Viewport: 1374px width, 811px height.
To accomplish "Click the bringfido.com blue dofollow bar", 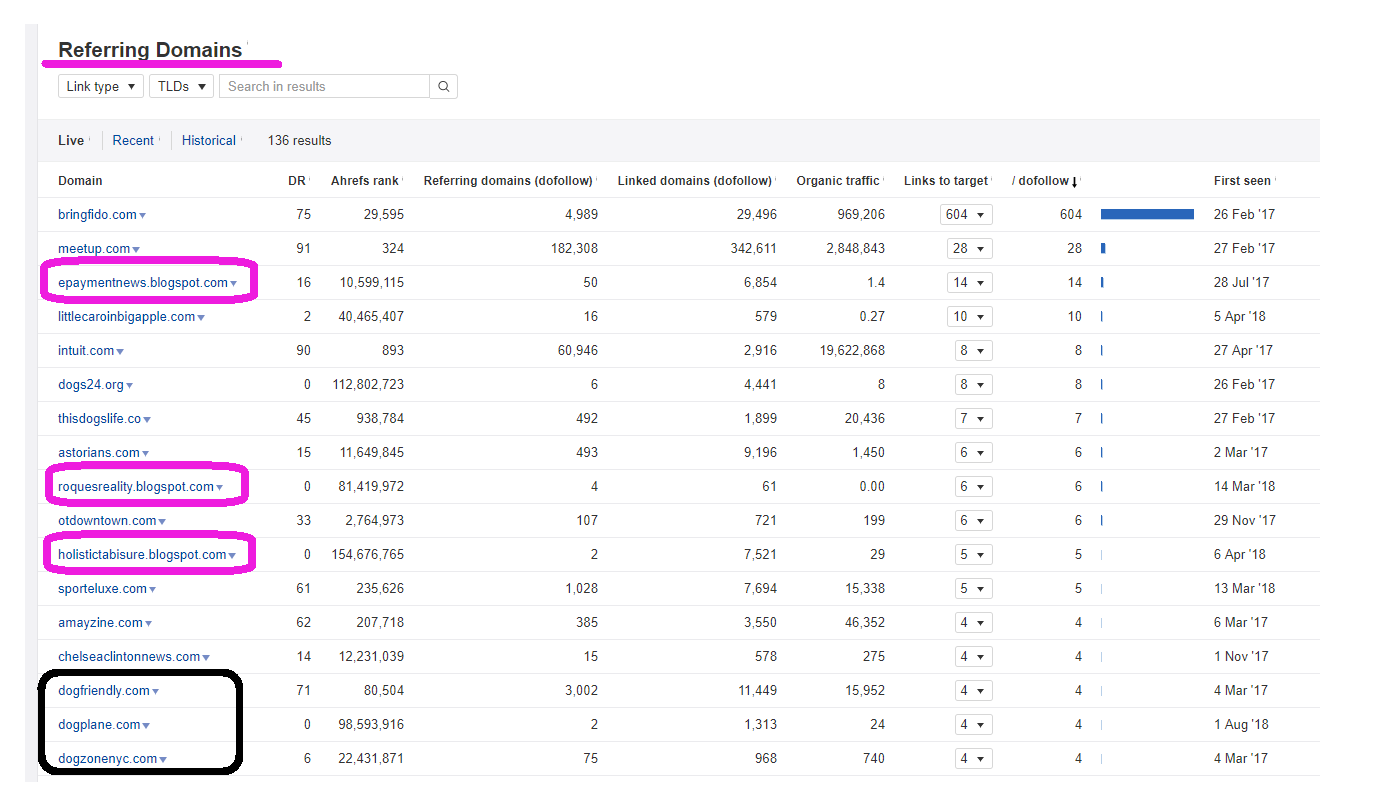I will [x=1147, y=214].
